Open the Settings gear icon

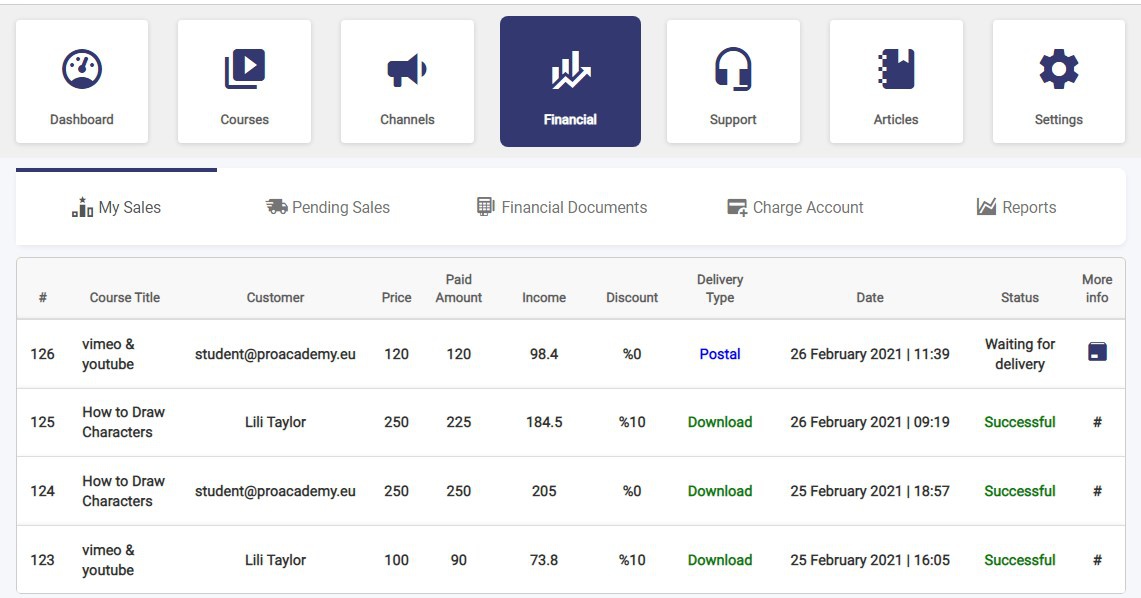coord(1059,70)
